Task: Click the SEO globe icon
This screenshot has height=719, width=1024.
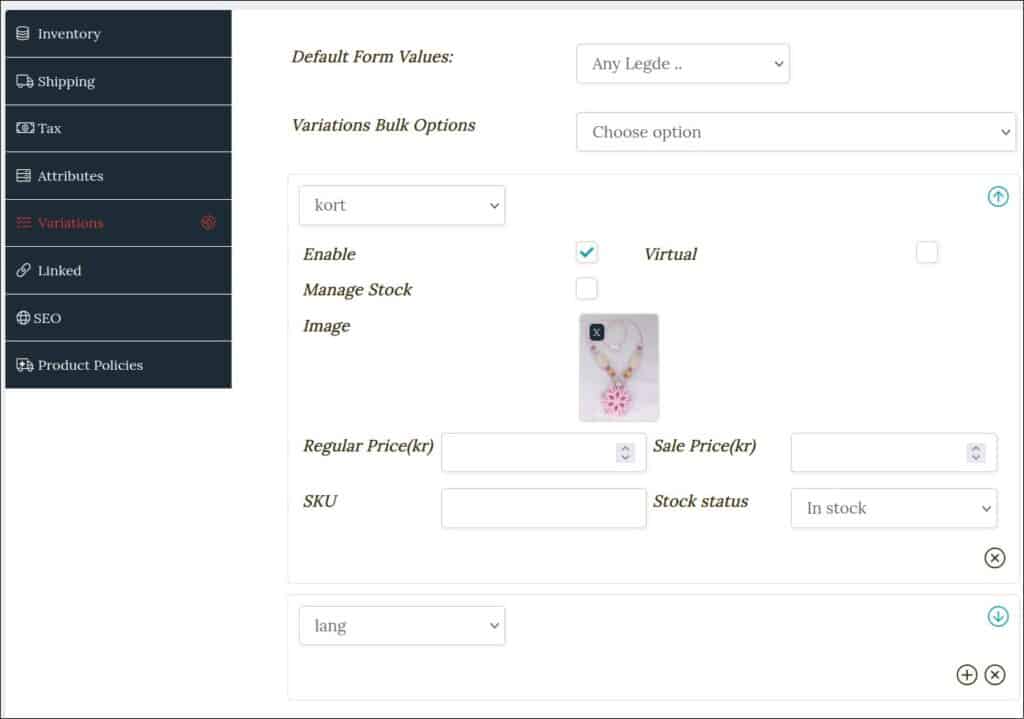Action: click(23, 317)
